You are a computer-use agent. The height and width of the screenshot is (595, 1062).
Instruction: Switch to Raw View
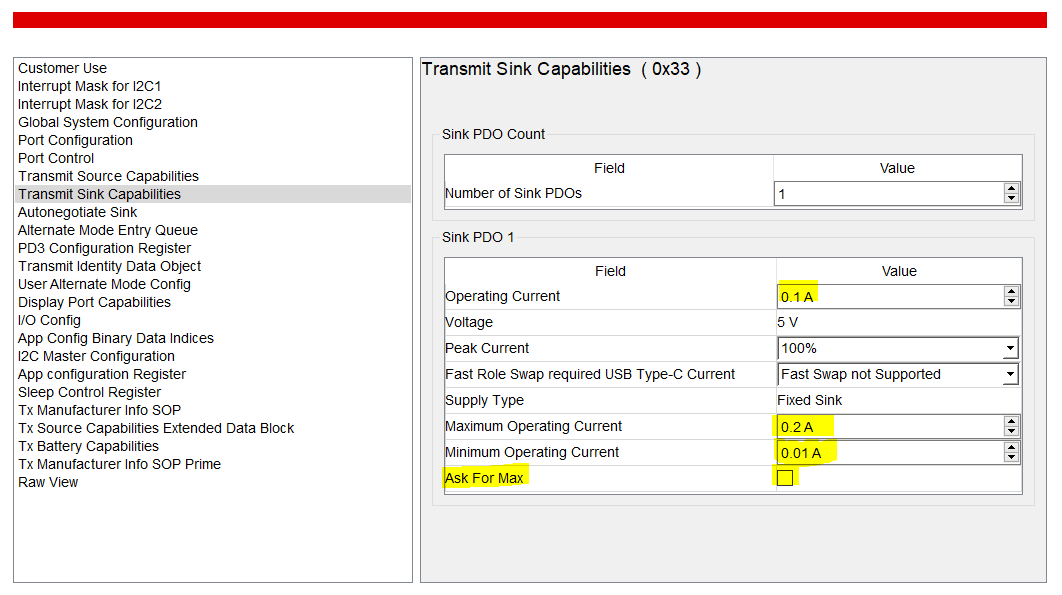[48, 482]
